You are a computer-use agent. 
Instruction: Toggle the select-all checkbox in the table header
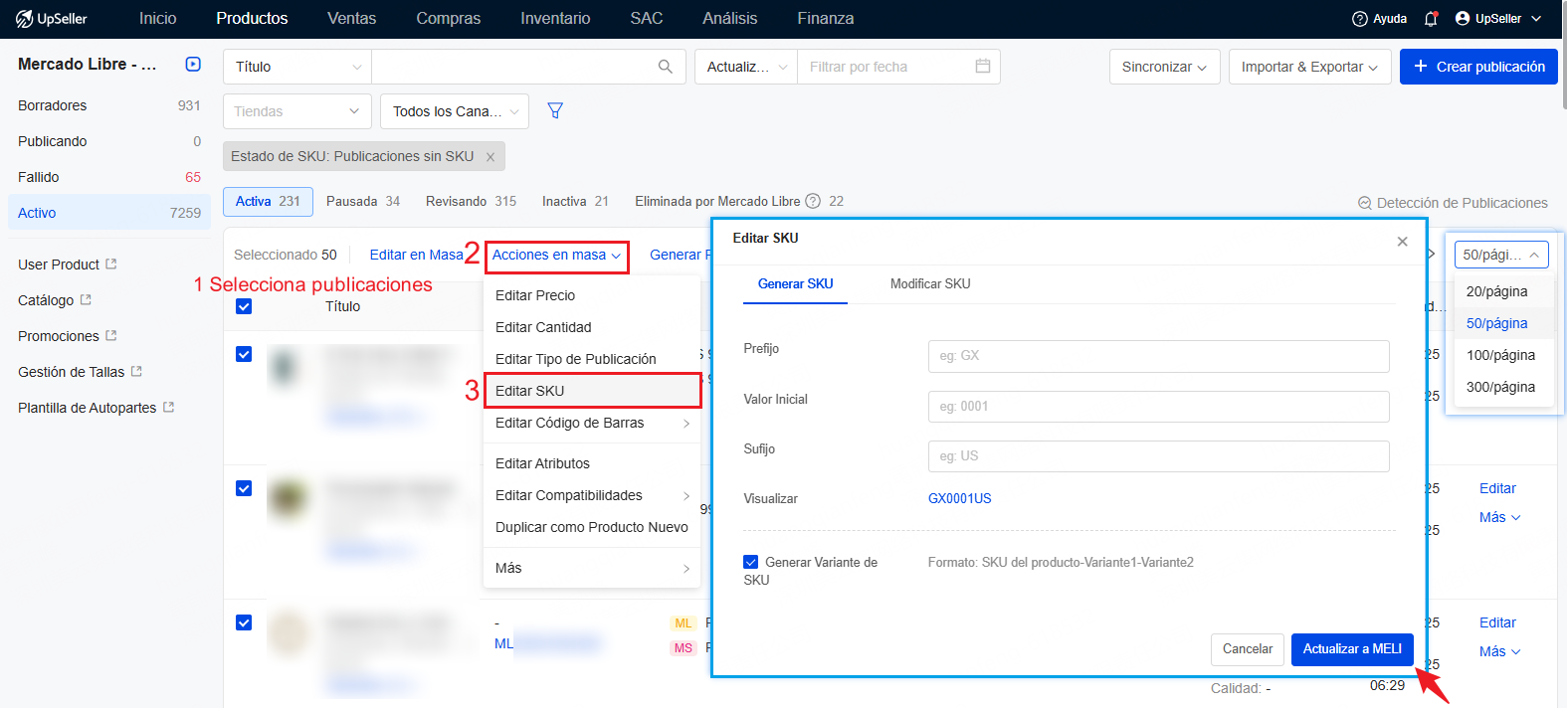click(244, 306)
